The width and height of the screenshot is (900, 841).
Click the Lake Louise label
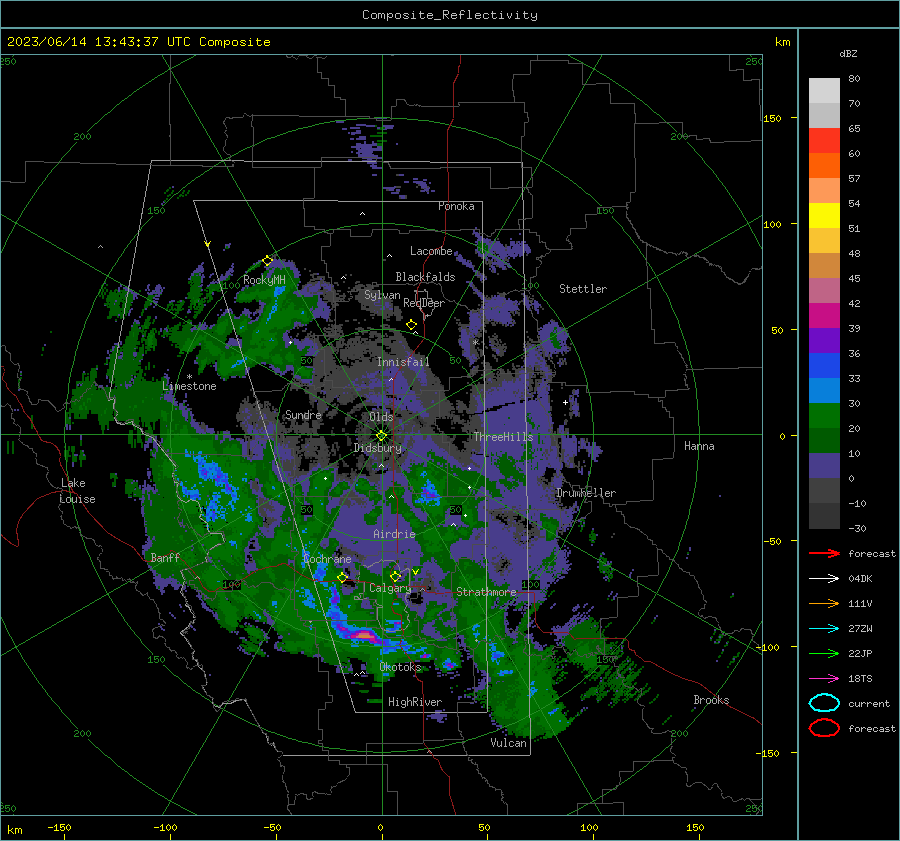pos(77,491)
